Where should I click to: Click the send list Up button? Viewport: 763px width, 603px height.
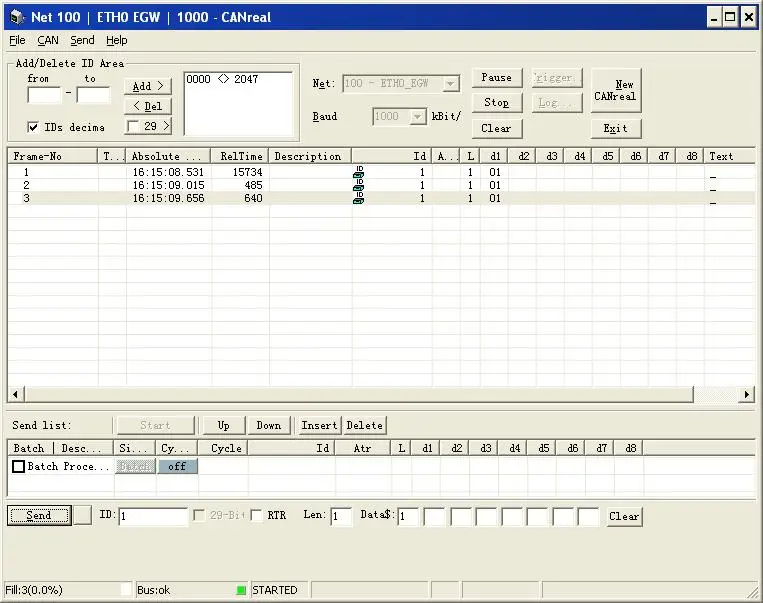pyautogui.click(x=224, y=425)
